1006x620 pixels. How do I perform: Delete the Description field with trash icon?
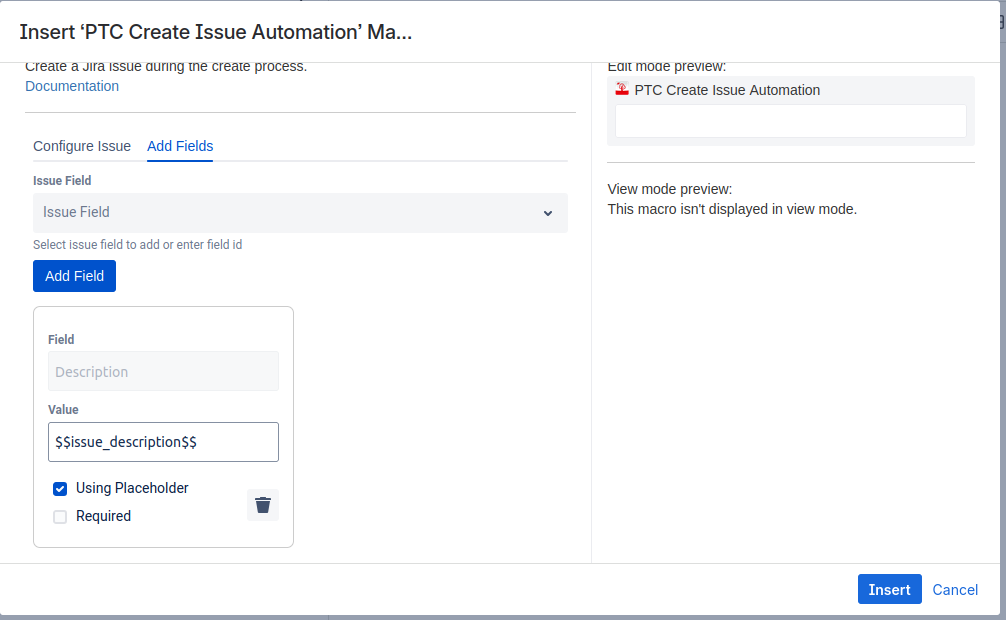click(x=262, y=505)
